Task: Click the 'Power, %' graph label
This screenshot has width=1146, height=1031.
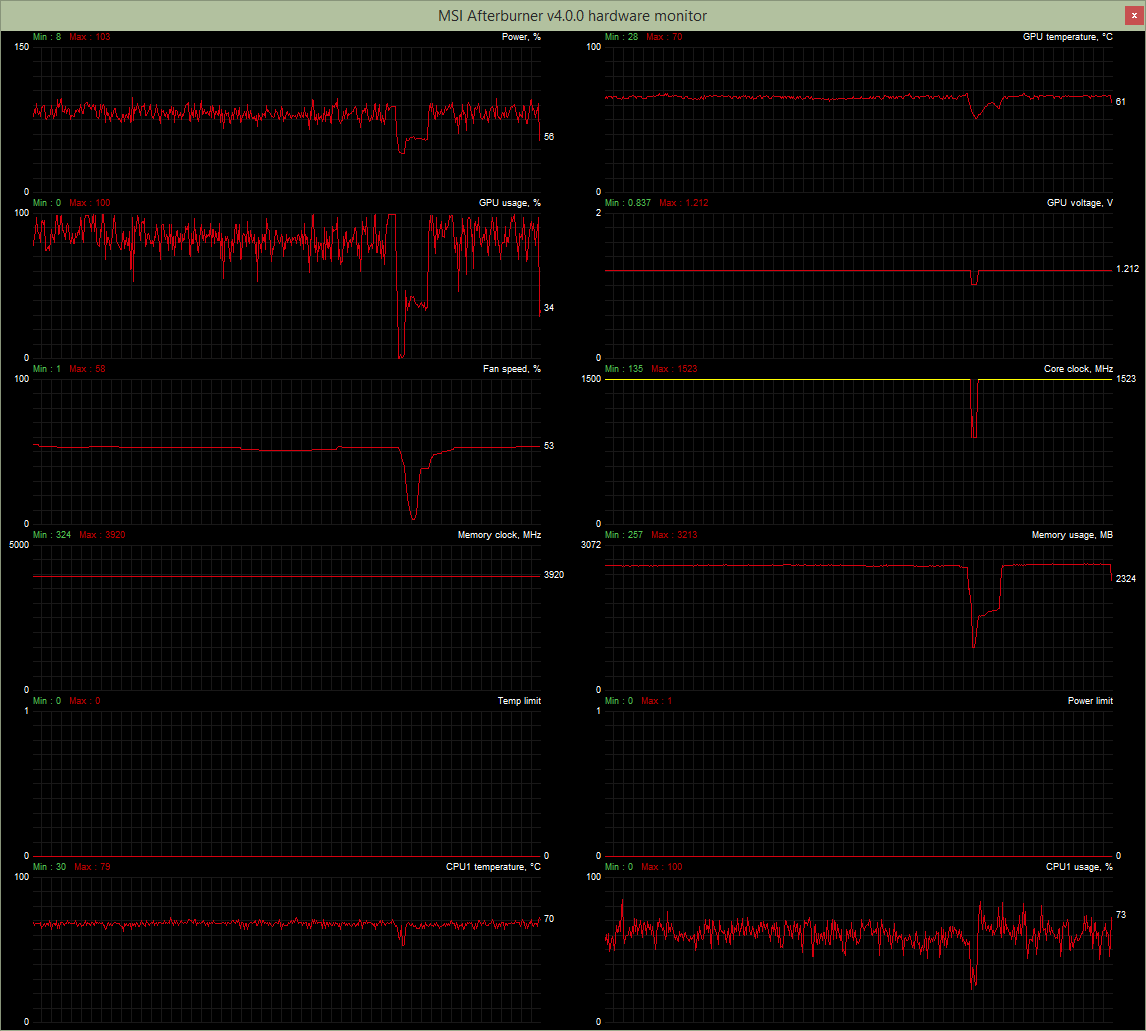Action: (521, 37)
